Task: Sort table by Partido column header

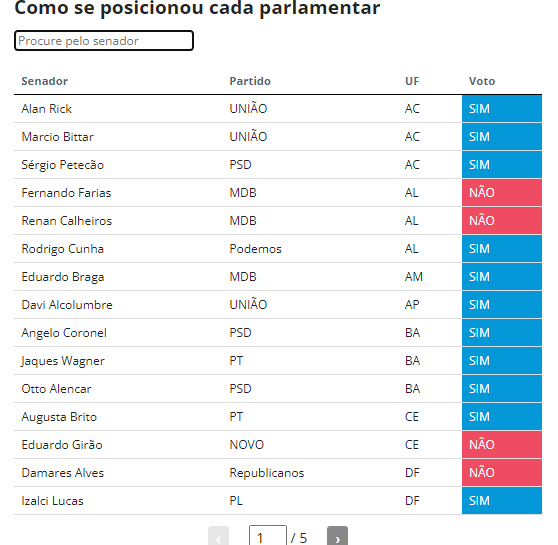Action: click(x=250, y=81)
